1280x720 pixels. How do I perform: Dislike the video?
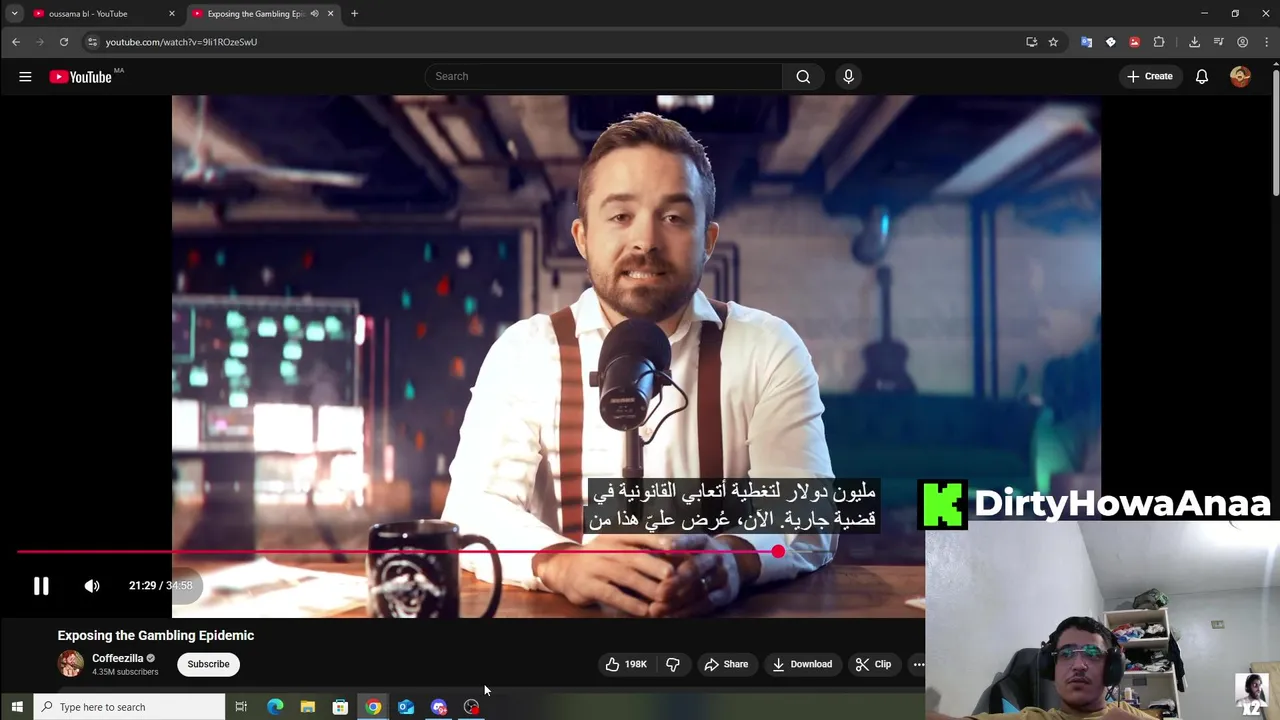673,664
